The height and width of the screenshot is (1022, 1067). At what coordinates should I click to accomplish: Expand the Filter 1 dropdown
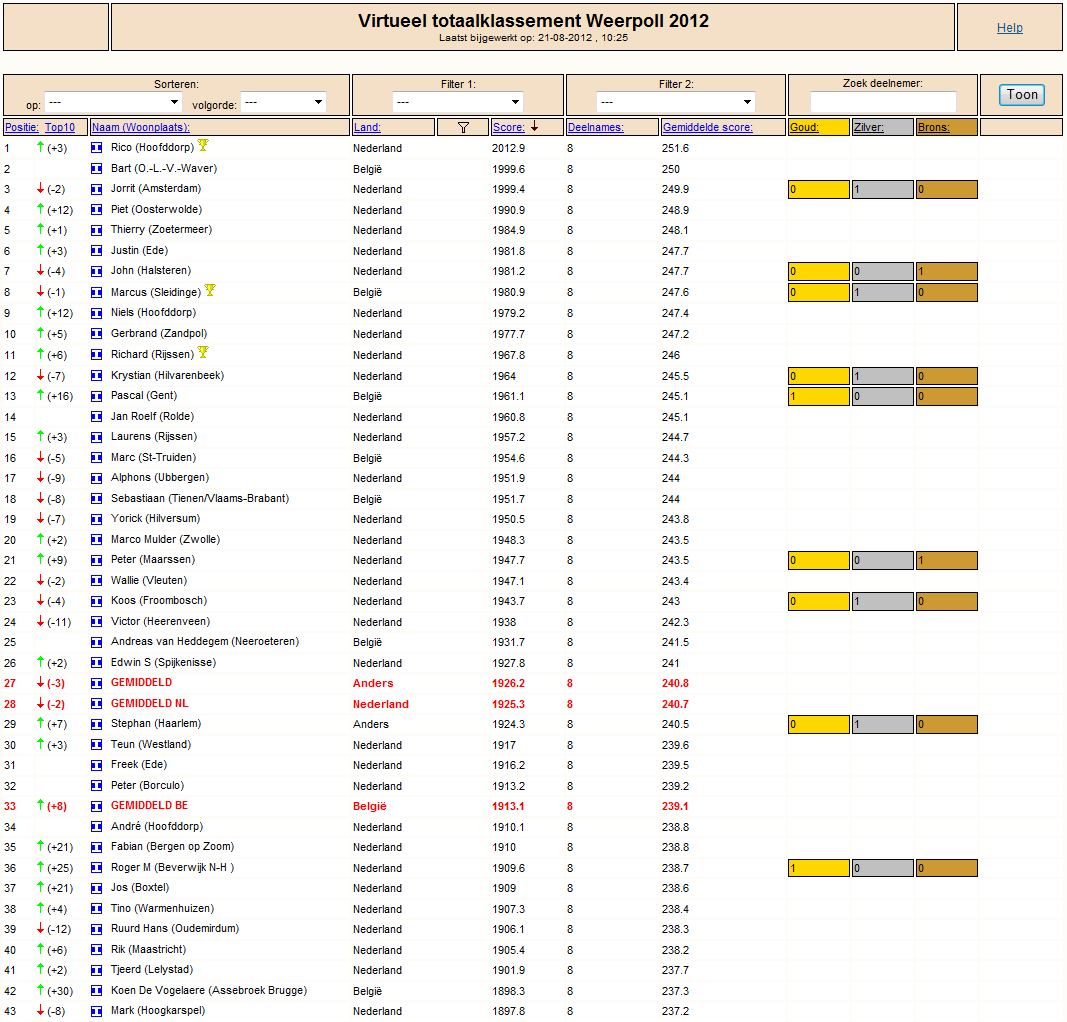(458, 103)
